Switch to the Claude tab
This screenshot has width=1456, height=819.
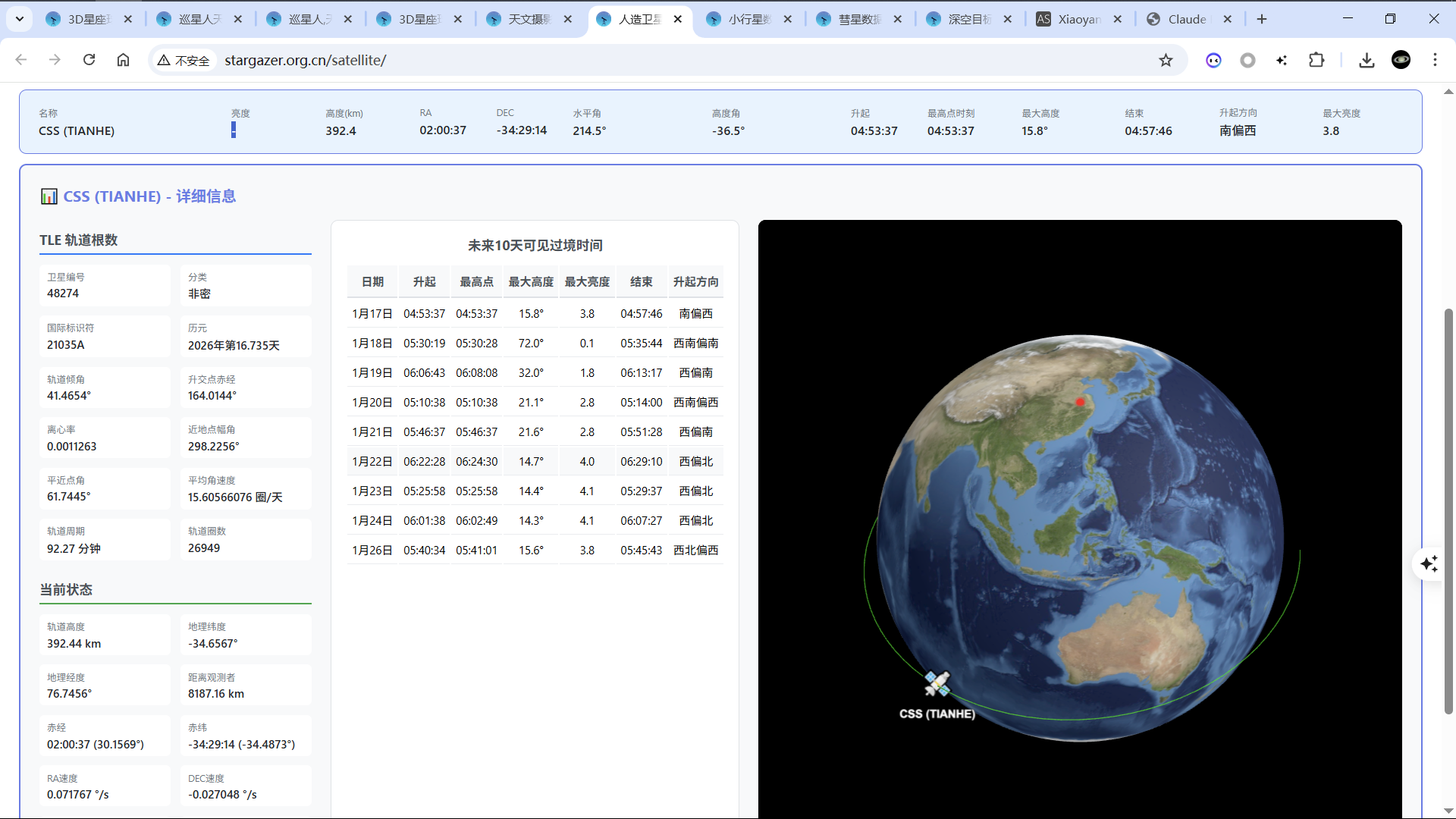coord(1187,19)
